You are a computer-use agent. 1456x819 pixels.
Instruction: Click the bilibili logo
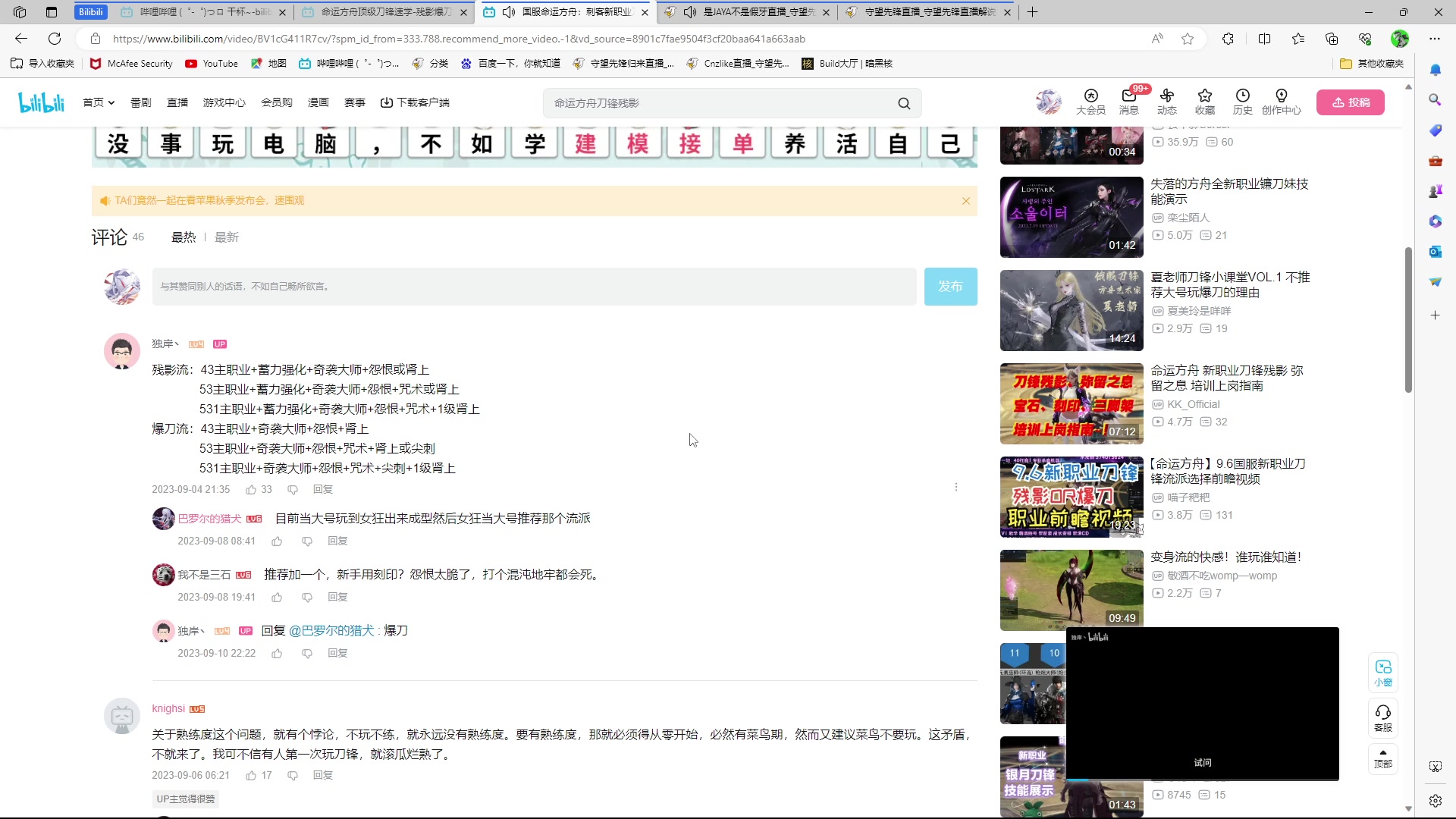(41, 102)
